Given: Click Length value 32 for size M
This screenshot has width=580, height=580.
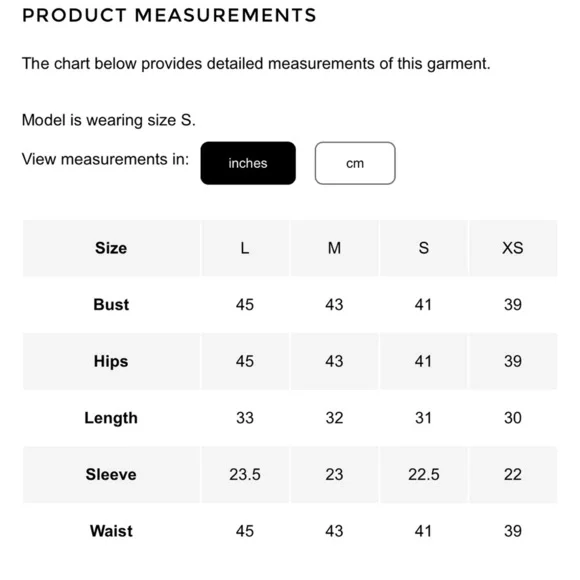Looking at the screenshot, I should tap(334, 418).
